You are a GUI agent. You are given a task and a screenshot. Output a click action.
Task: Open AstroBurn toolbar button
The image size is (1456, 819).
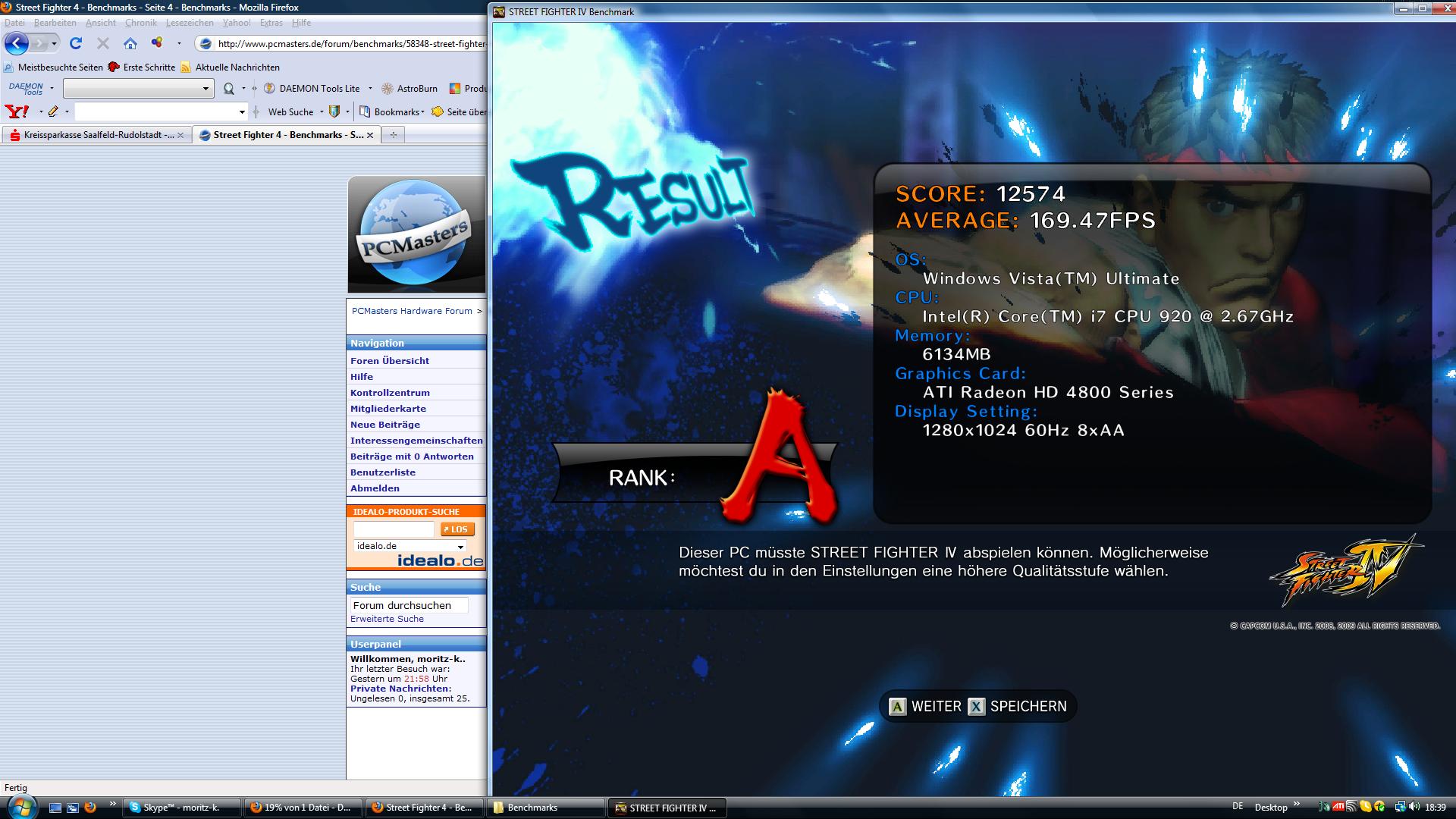tap(409, 89)
